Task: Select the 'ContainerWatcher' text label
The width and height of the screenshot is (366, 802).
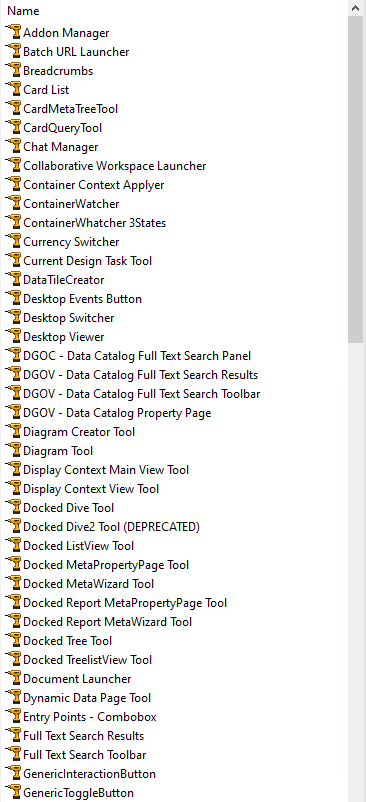Action: click(72, 204)
